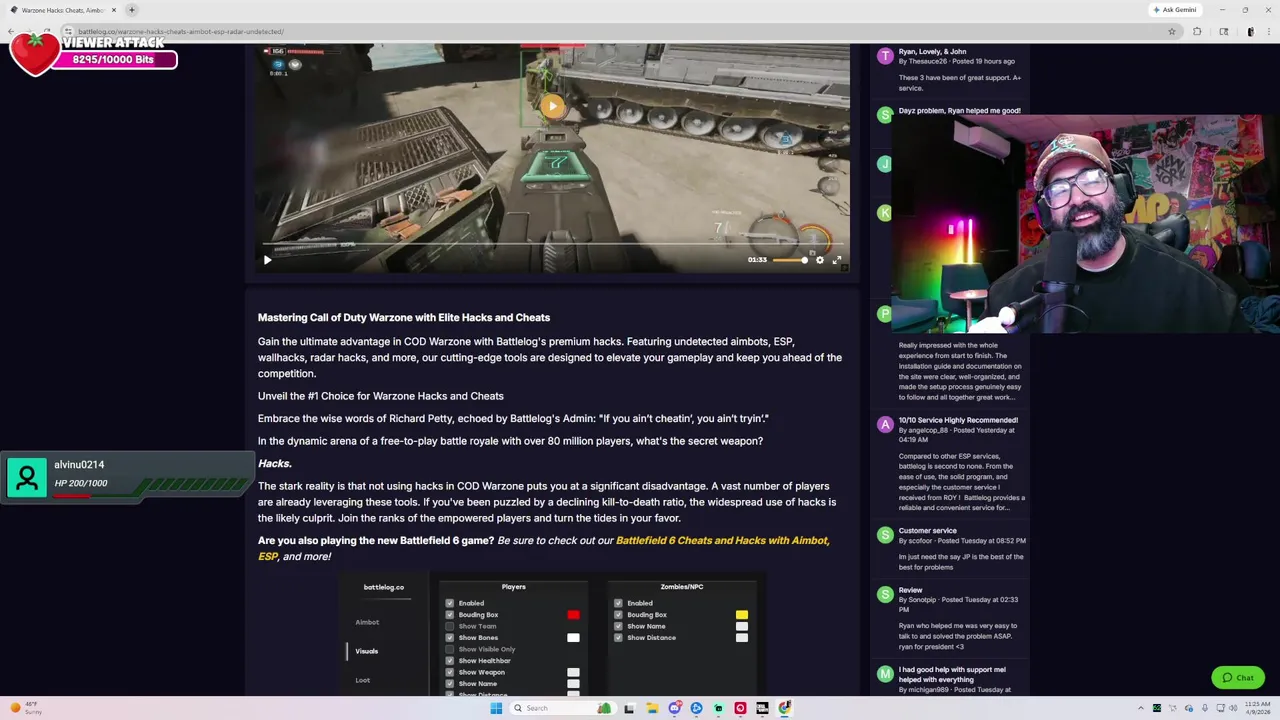Select the Warzone Hacks tab
Viewport: 1280px width, 720px height.
point(62,10)
